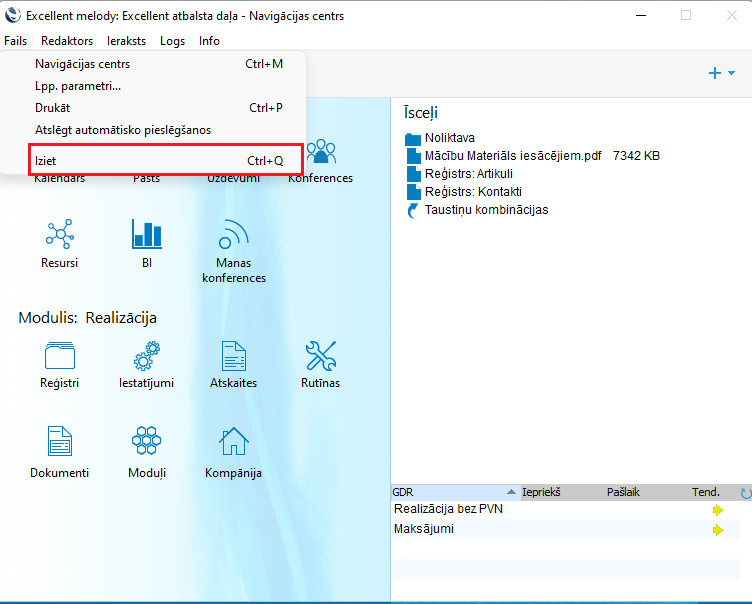This screenshot has width=752, height=604.
Task: Open the Kompānija house icon
Action: click(x=233, y=441)
